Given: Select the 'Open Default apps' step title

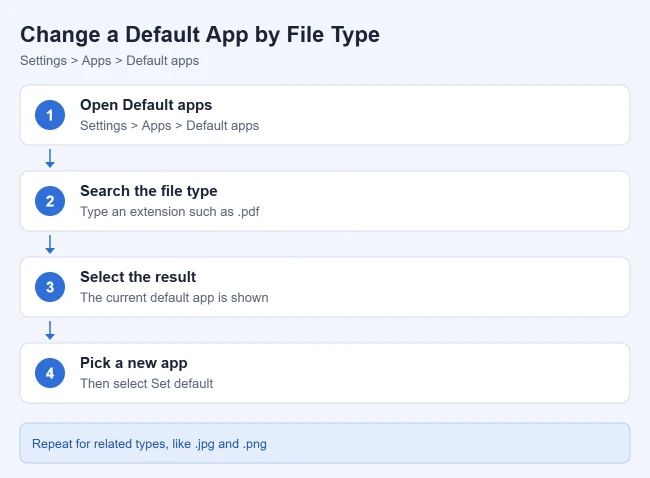Looking at the screenshot, I should [x=146, y=105].
